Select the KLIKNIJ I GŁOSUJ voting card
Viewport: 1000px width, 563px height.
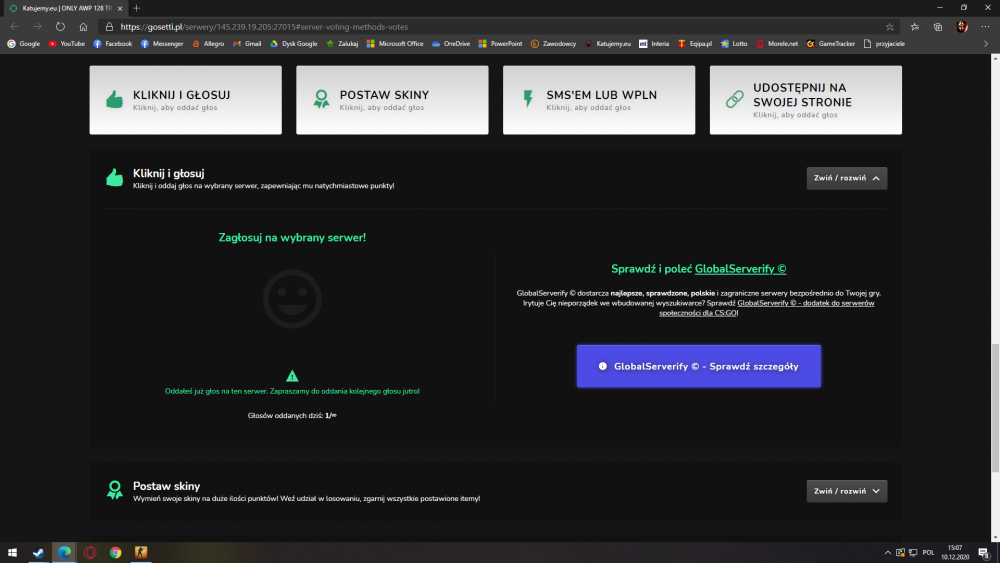pos(186,100)
